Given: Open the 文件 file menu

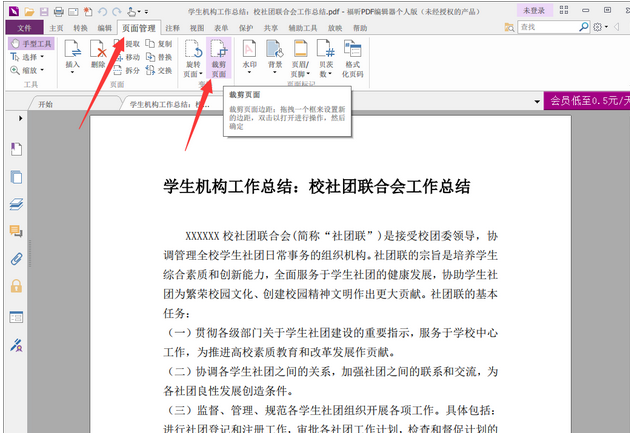Looking at the screenshot, I should click(x=25, y=28).
